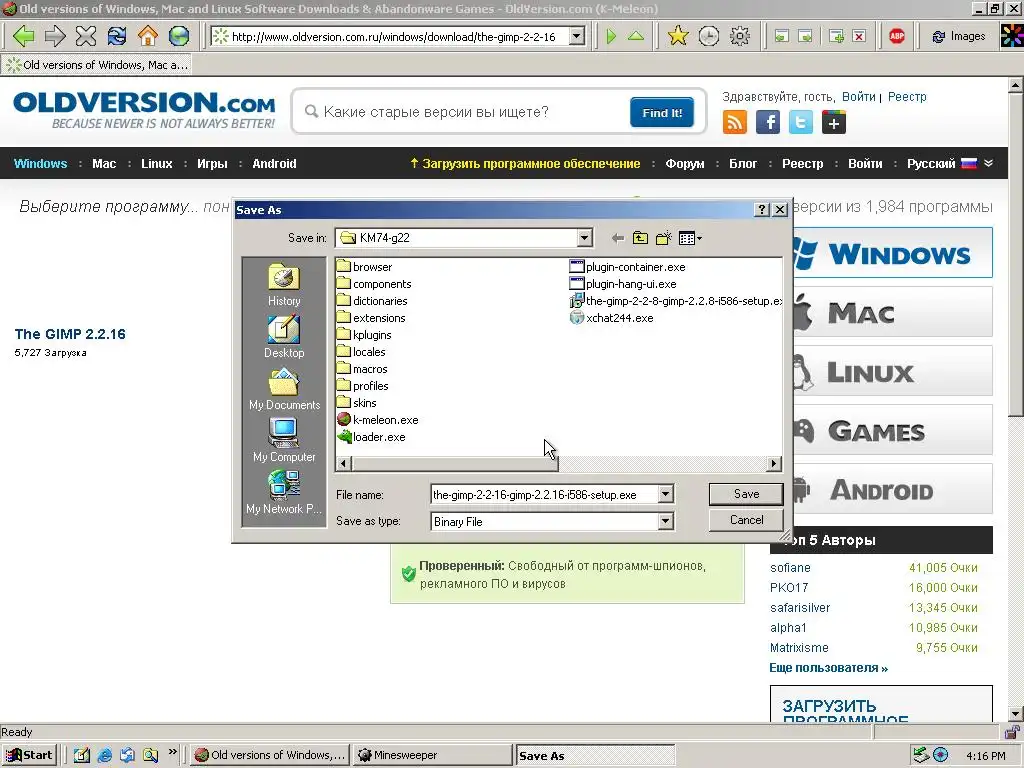Create new folder in Save As dialog
1024x768 pixels.
[x=664, y=238]
